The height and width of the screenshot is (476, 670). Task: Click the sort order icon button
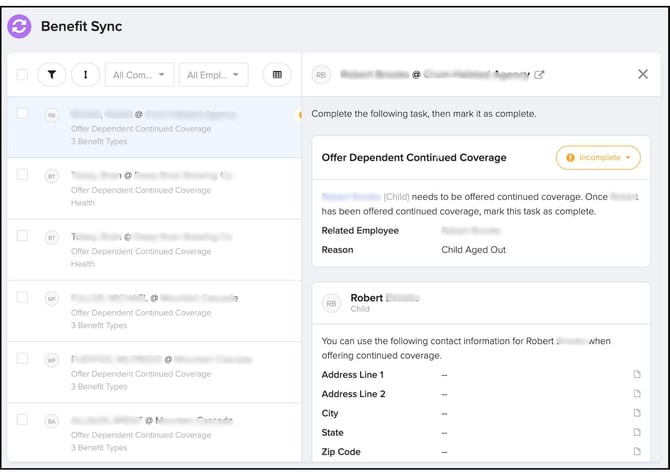85,74
